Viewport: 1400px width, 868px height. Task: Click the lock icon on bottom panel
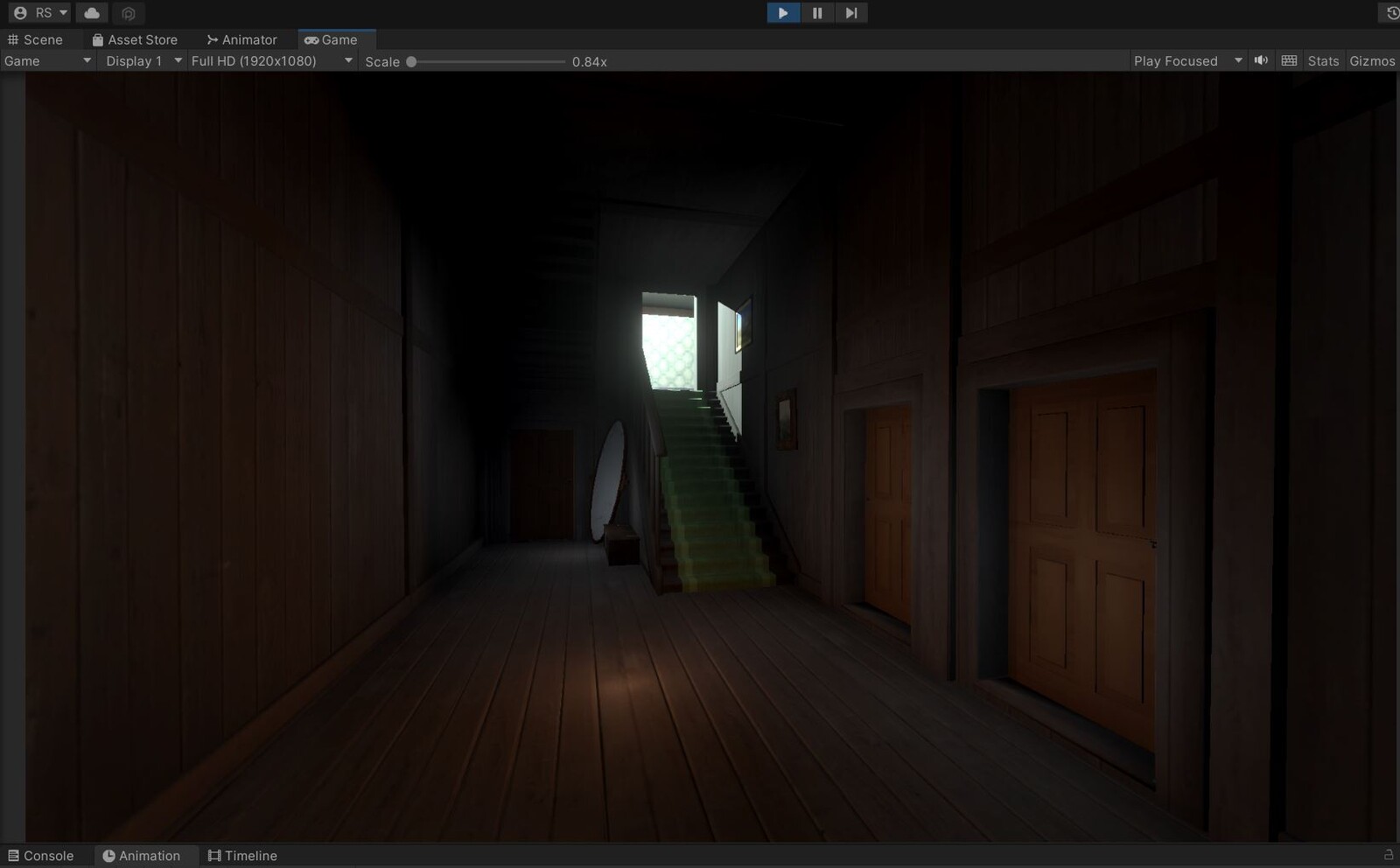tap(1389, 855)
